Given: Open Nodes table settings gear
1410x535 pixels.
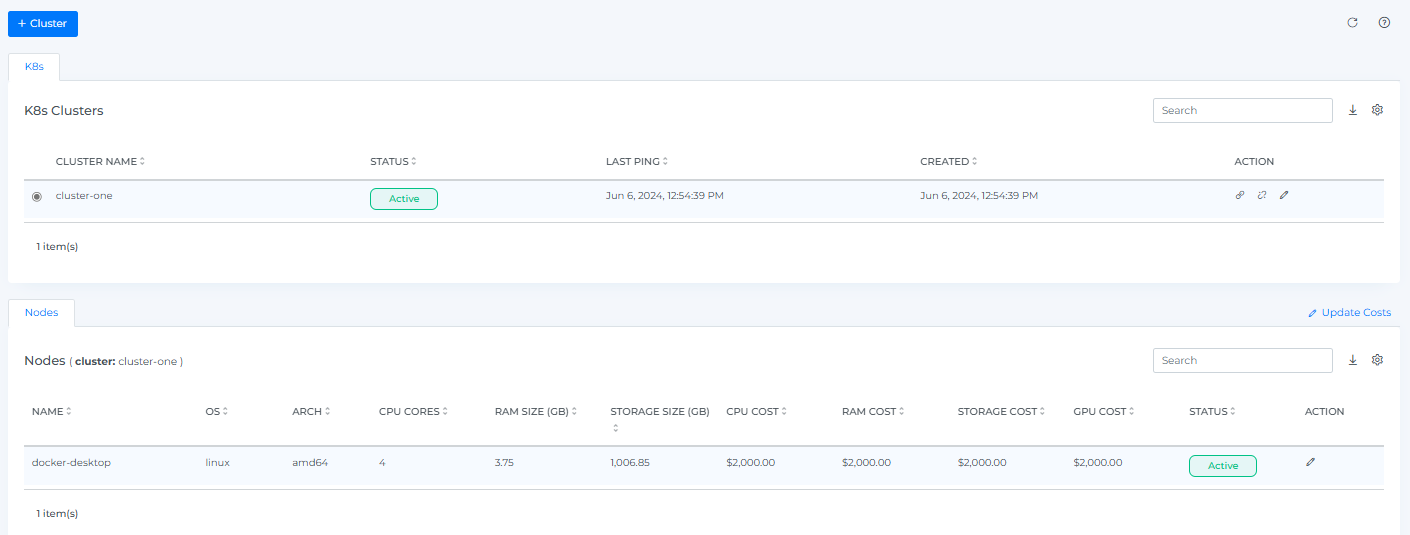Looking at the screenshot, I should [x=1377, y=360].
